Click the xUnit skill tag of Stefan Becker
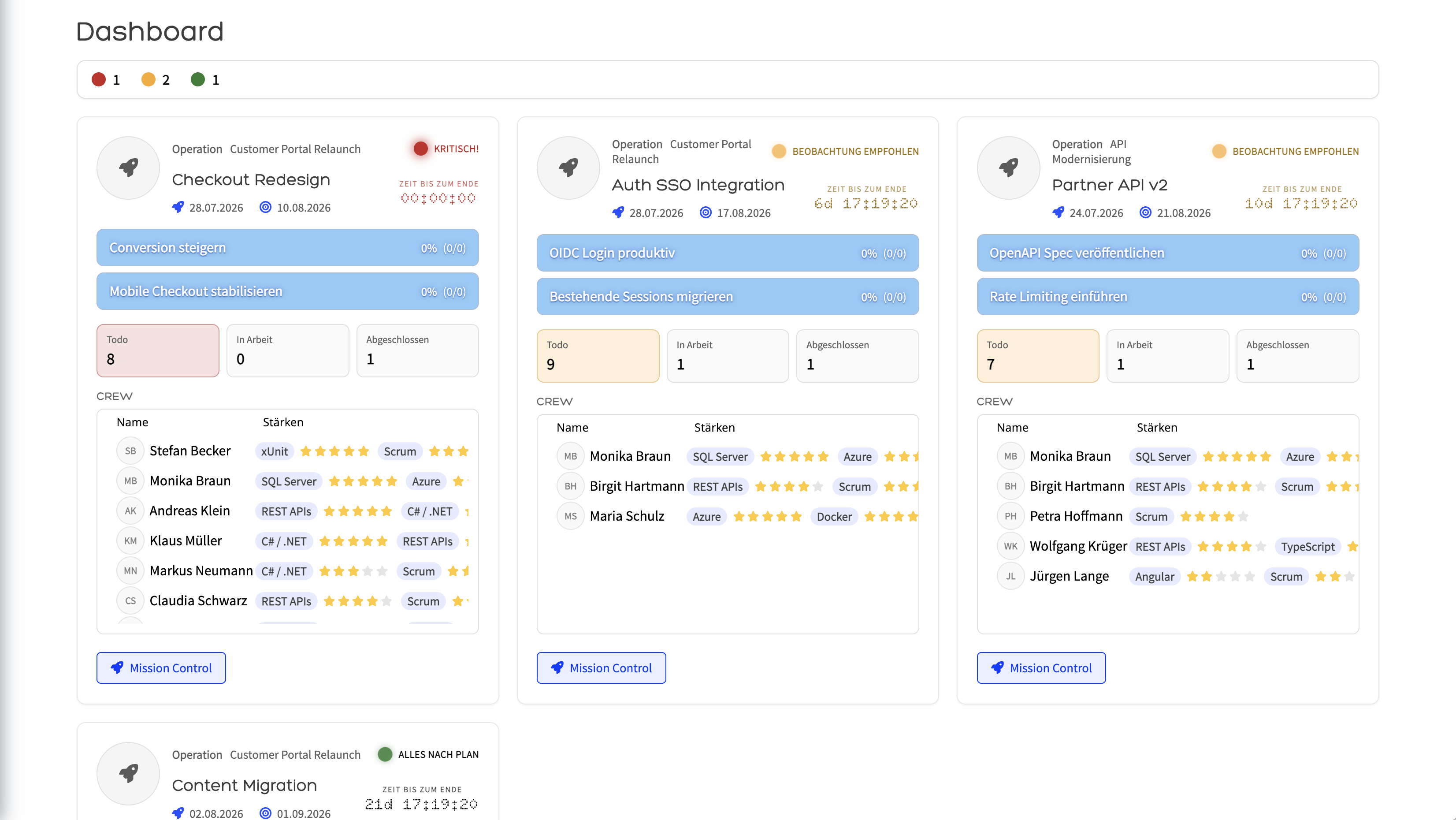The width and height of the screenshot is (1456, 820). pos(274,451)
